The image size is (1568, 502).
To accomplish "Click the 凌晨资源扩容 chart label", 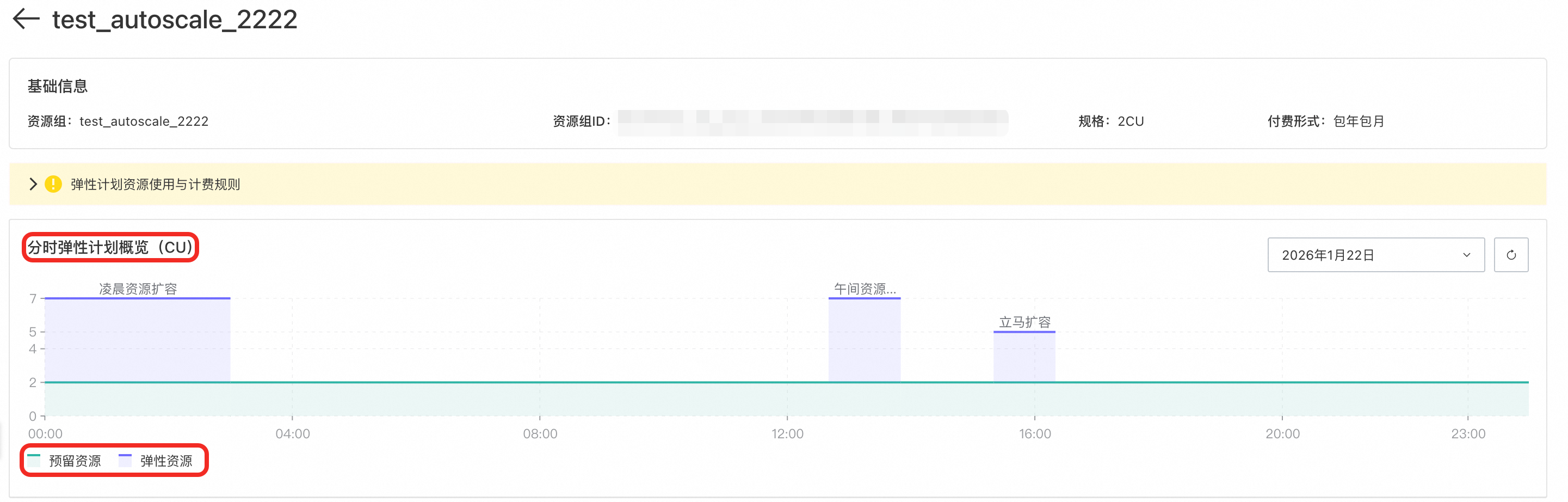I will coord(138,289).
